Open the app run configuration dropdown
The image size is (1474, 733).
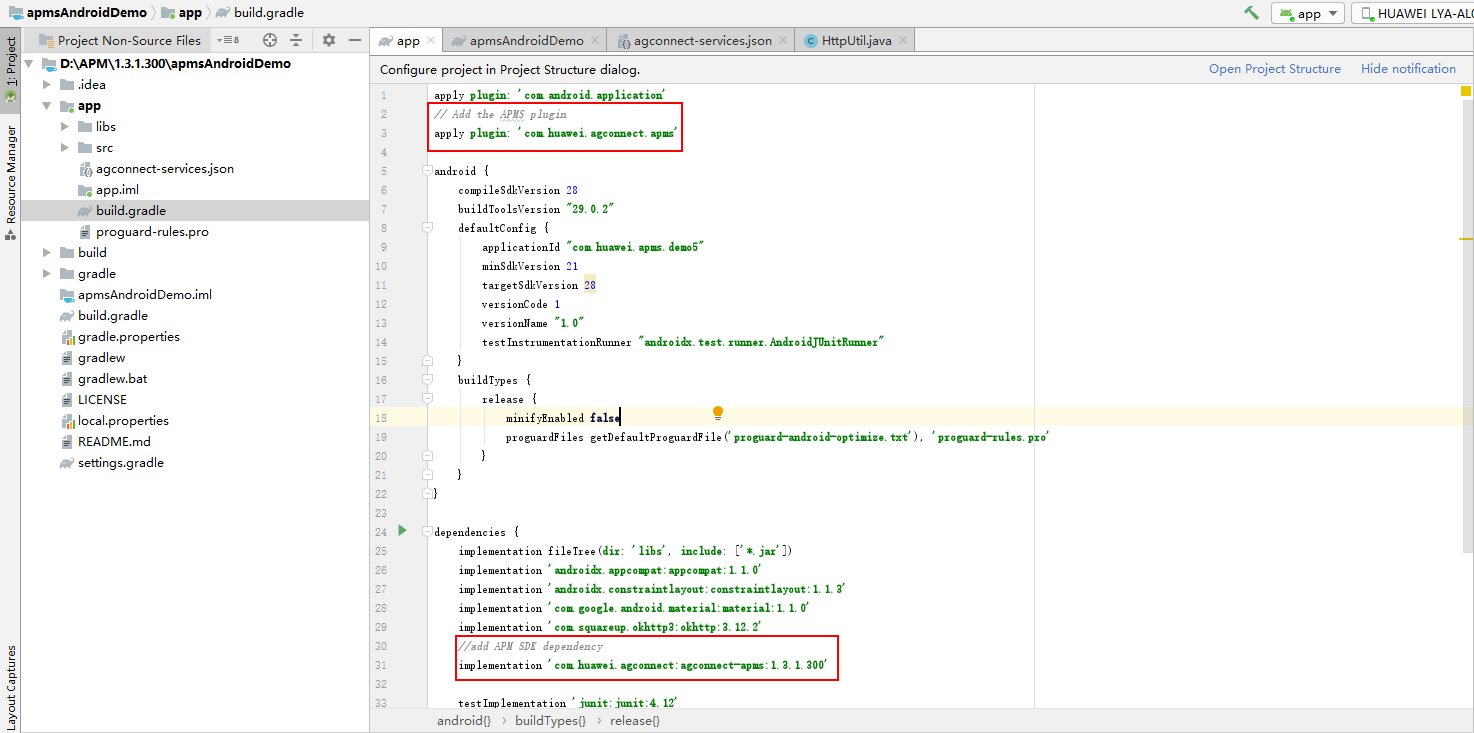point(1308,13)
